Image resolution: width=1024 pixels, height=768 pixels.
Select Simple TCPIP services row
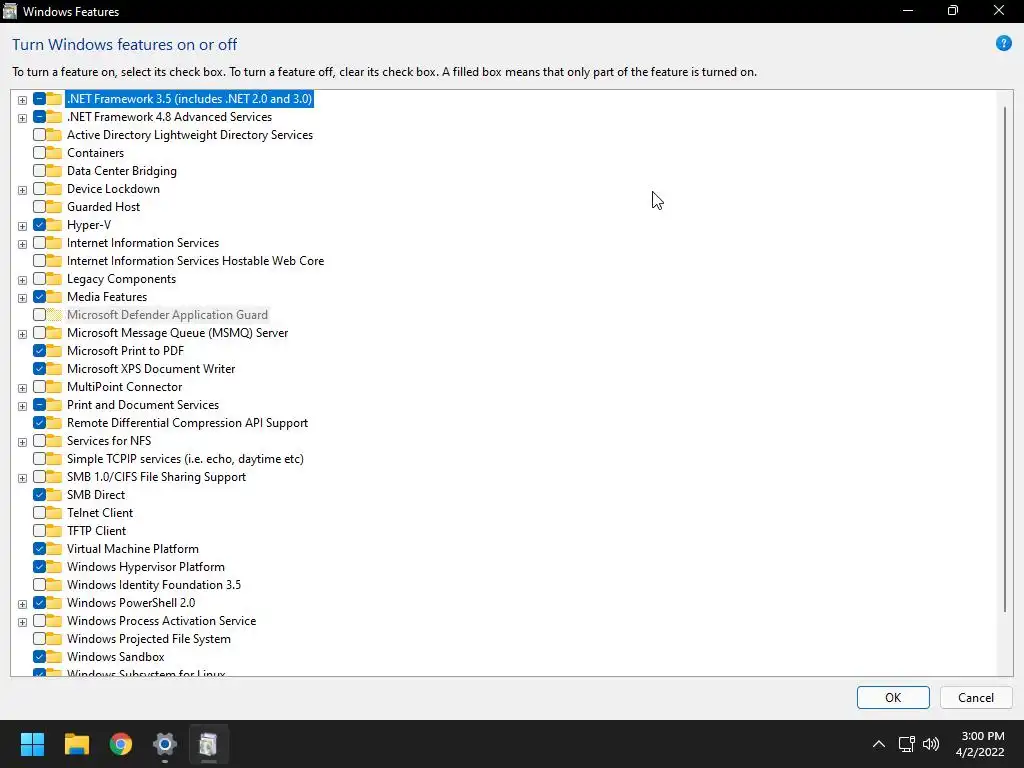185,459
